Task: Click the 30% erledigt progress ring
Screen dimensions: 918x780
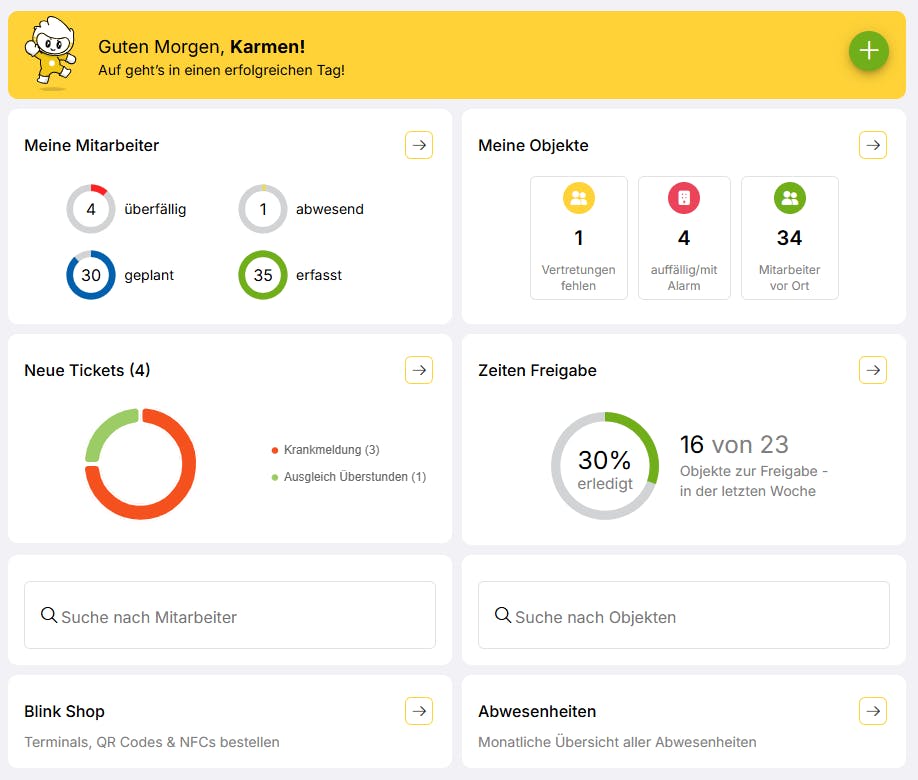Action: click(x=605, y=466)
